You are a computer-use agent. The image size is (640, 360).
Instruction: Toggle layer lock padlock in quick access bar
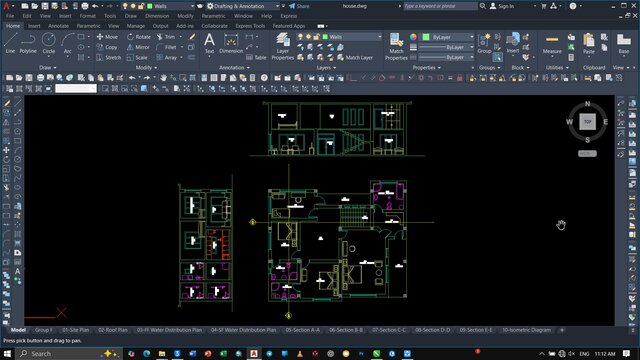point(141,6)
